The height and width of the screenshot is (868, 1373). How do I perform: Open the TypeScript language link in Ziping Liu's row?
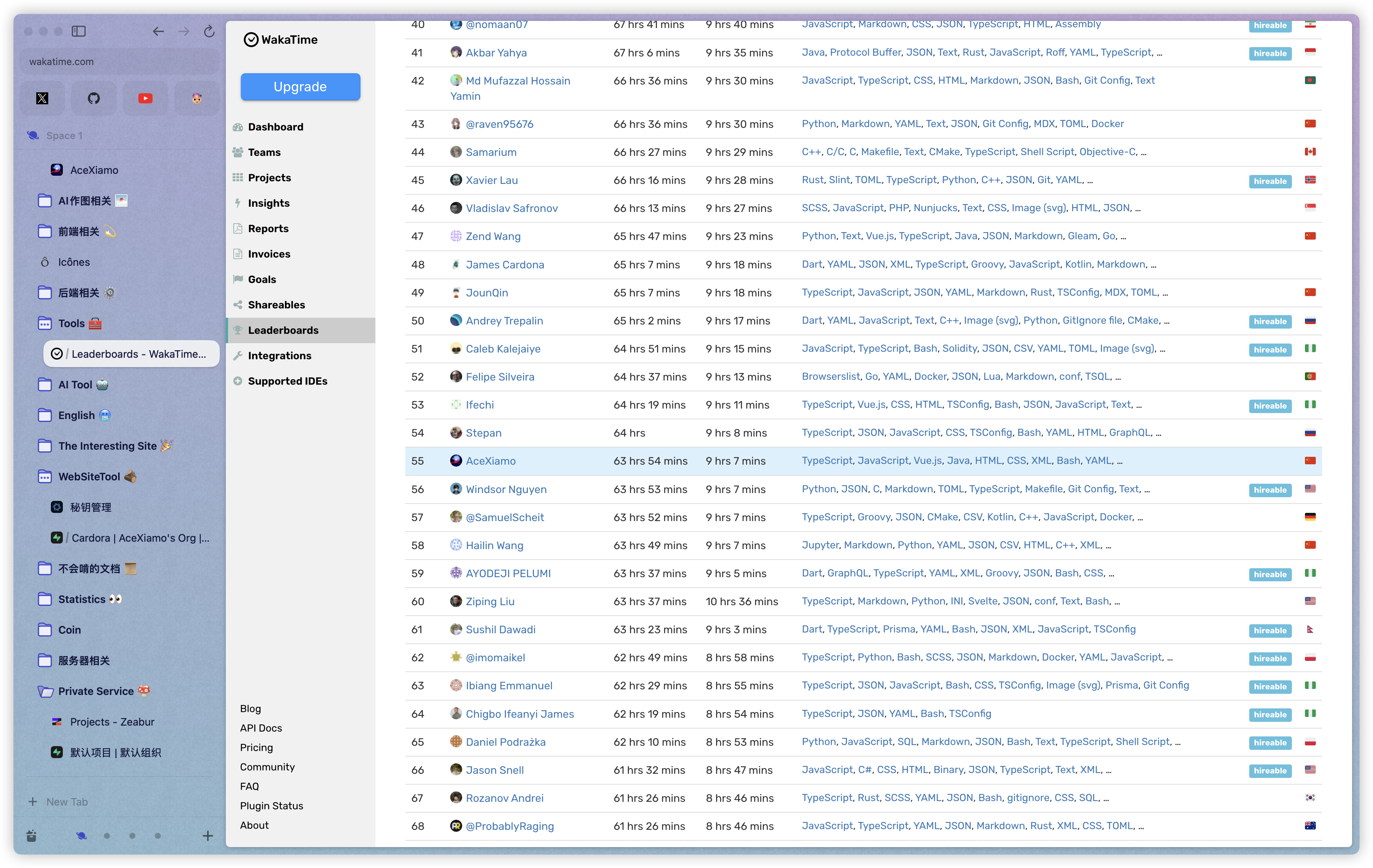click(827, 601)
